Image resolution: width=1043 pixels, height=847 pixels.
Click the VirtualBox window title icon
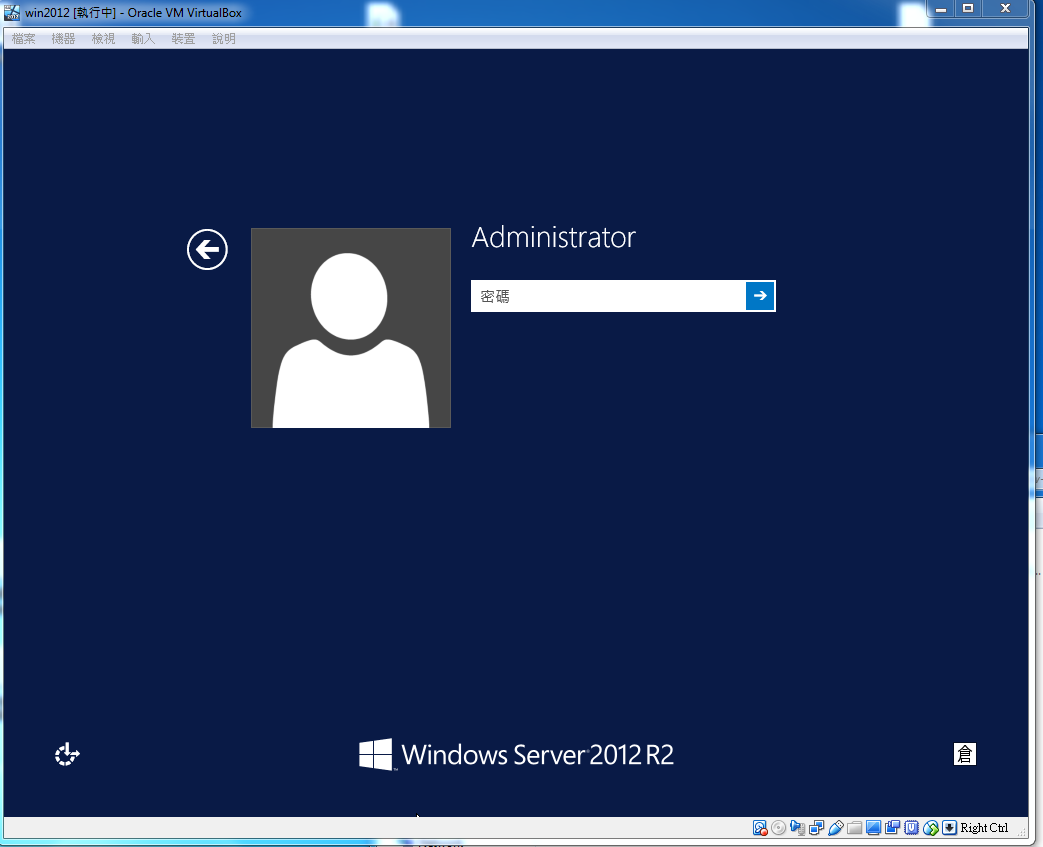[12, 12]
